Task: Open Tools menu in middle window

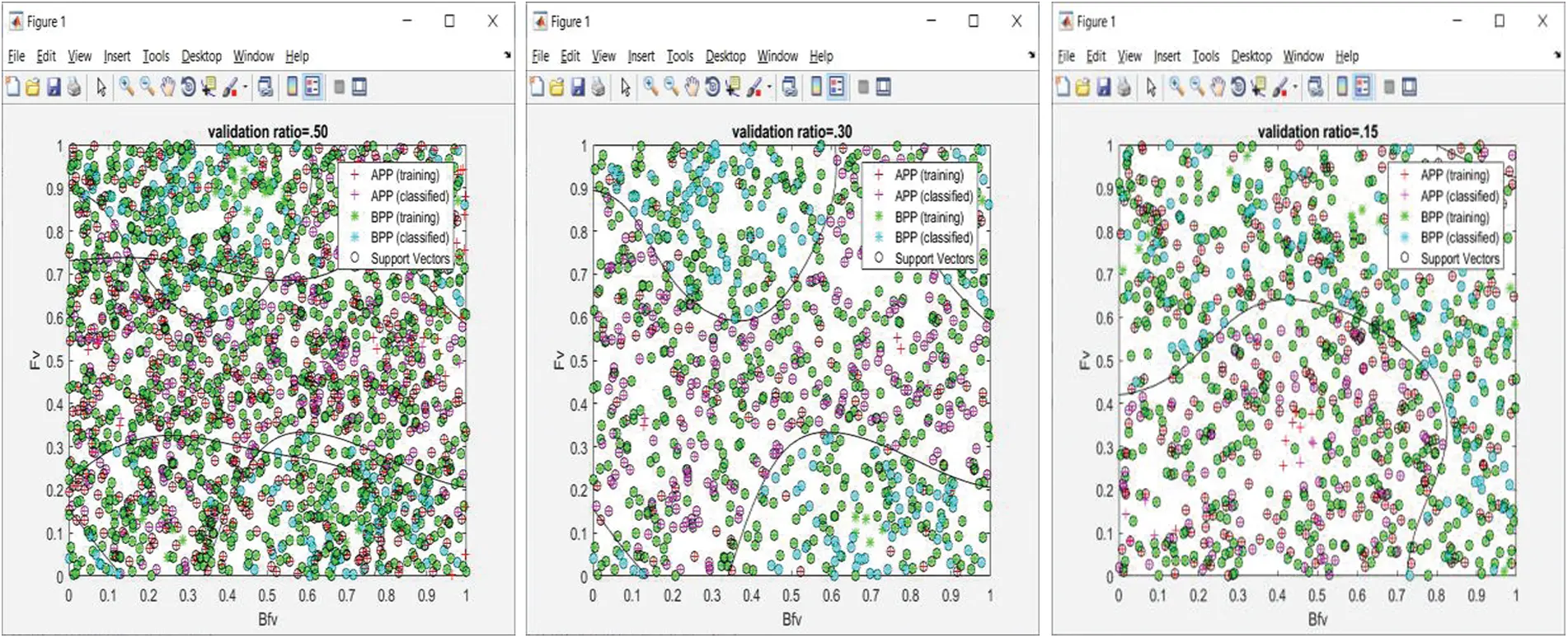Action: 680,56
